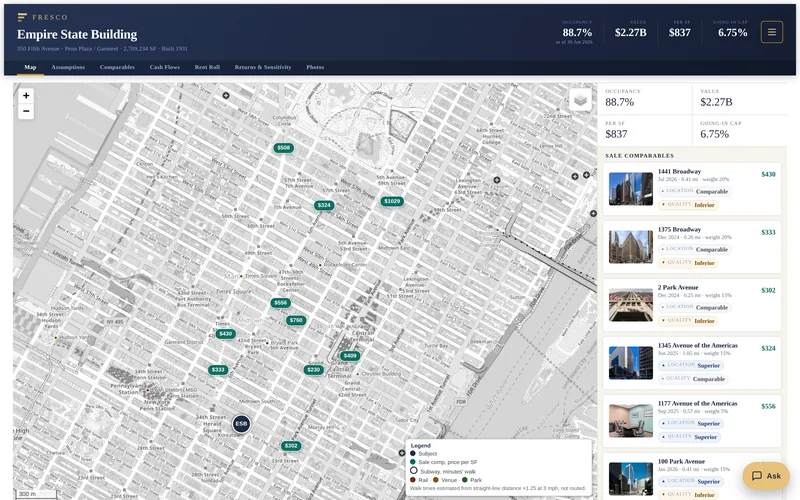Click the 6.75% going-in cap in header
The width and height of the screenshot is (800, 500).
click(x=733, y=33)
